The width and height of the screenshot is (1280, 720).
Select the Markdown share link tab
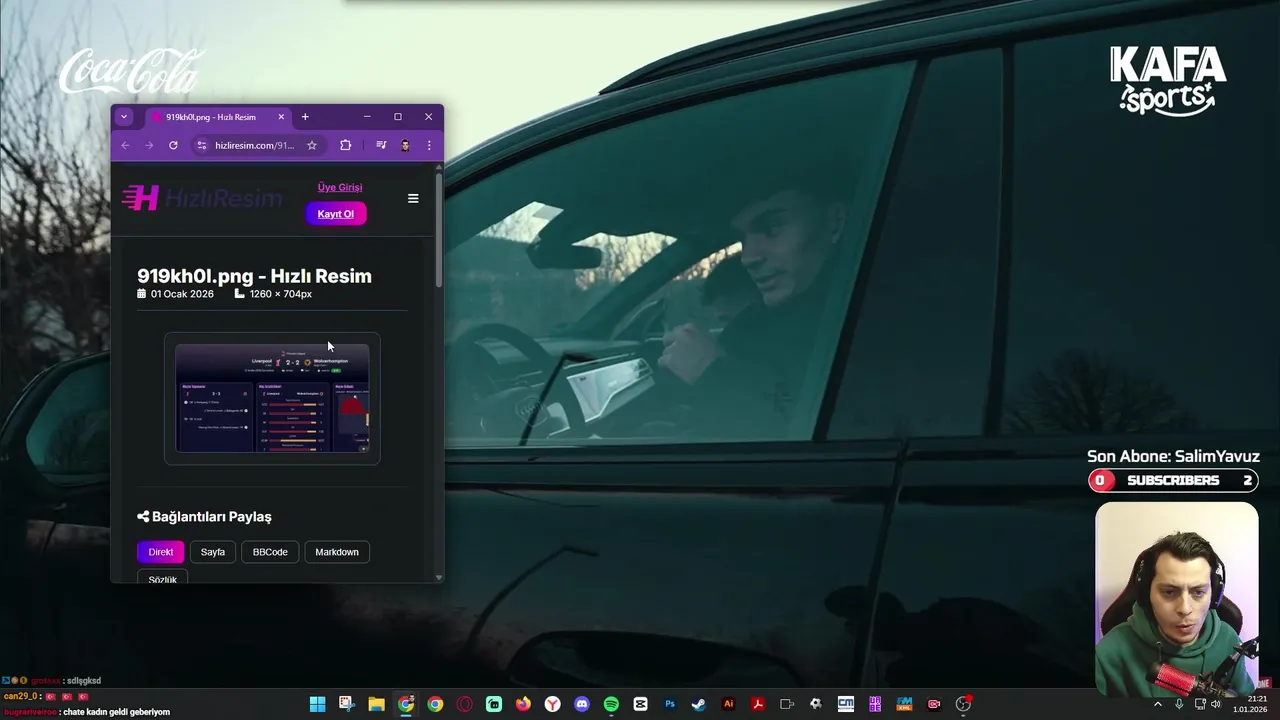pyautogui.click(x=337, y=552)
